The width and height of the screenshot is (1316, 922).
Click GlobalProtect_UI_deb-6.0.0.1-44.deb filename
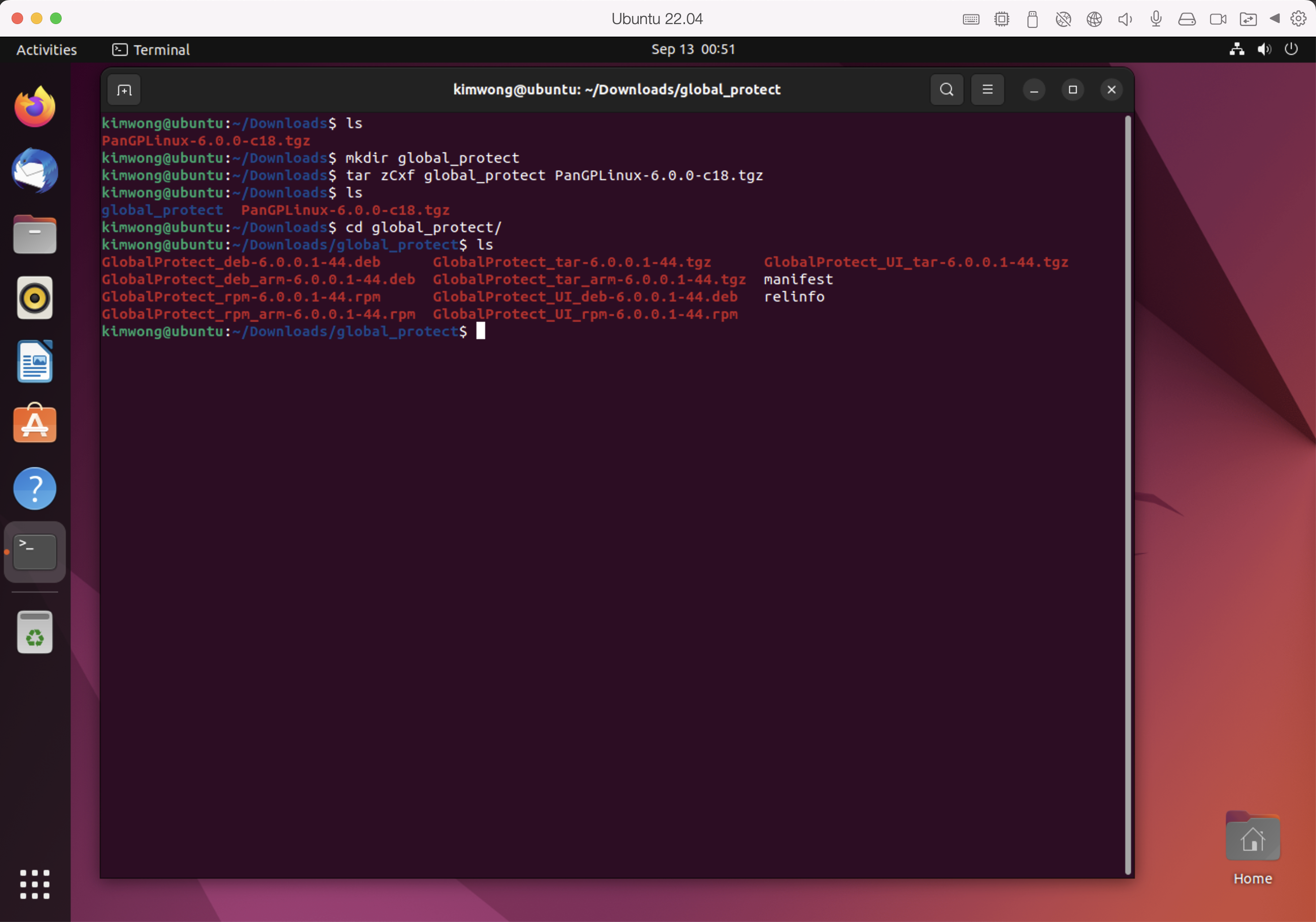[x=585, y=297]
